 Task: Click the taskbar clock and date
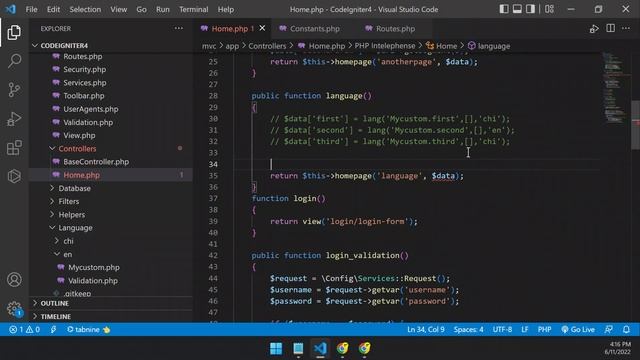(618, 348)
